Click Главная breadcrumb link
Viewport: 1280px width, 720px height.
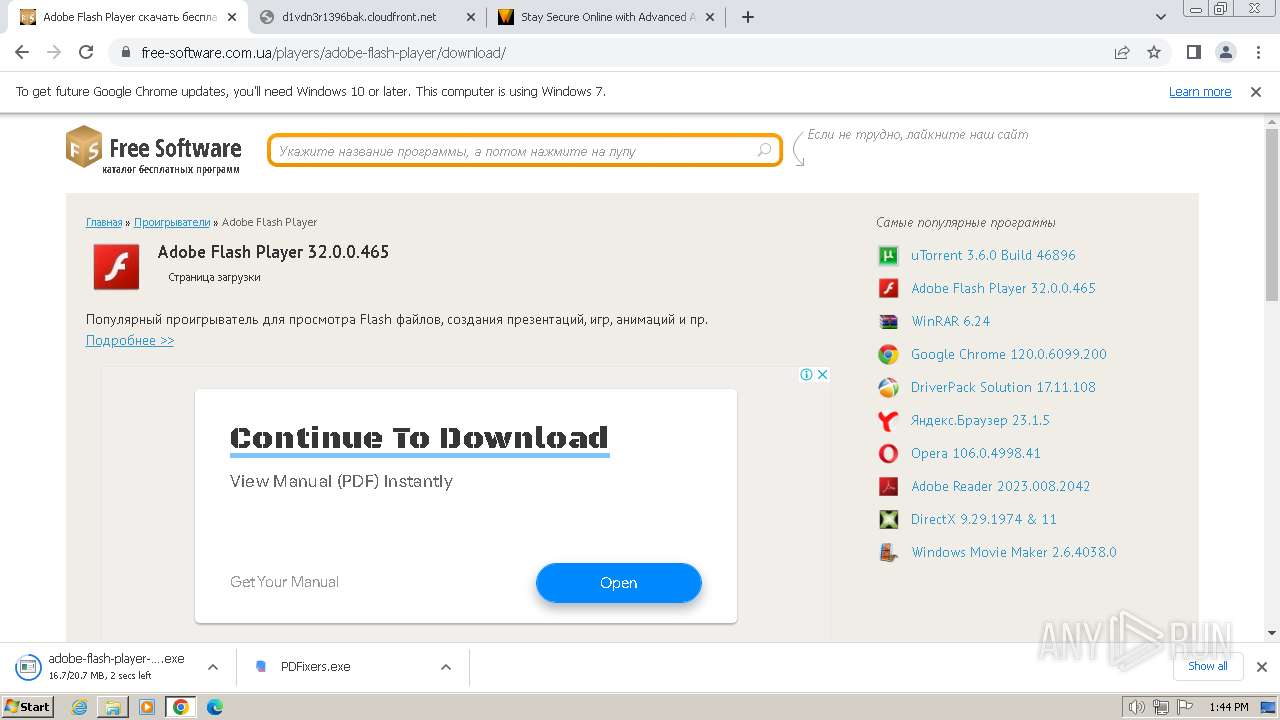point(104,222)
